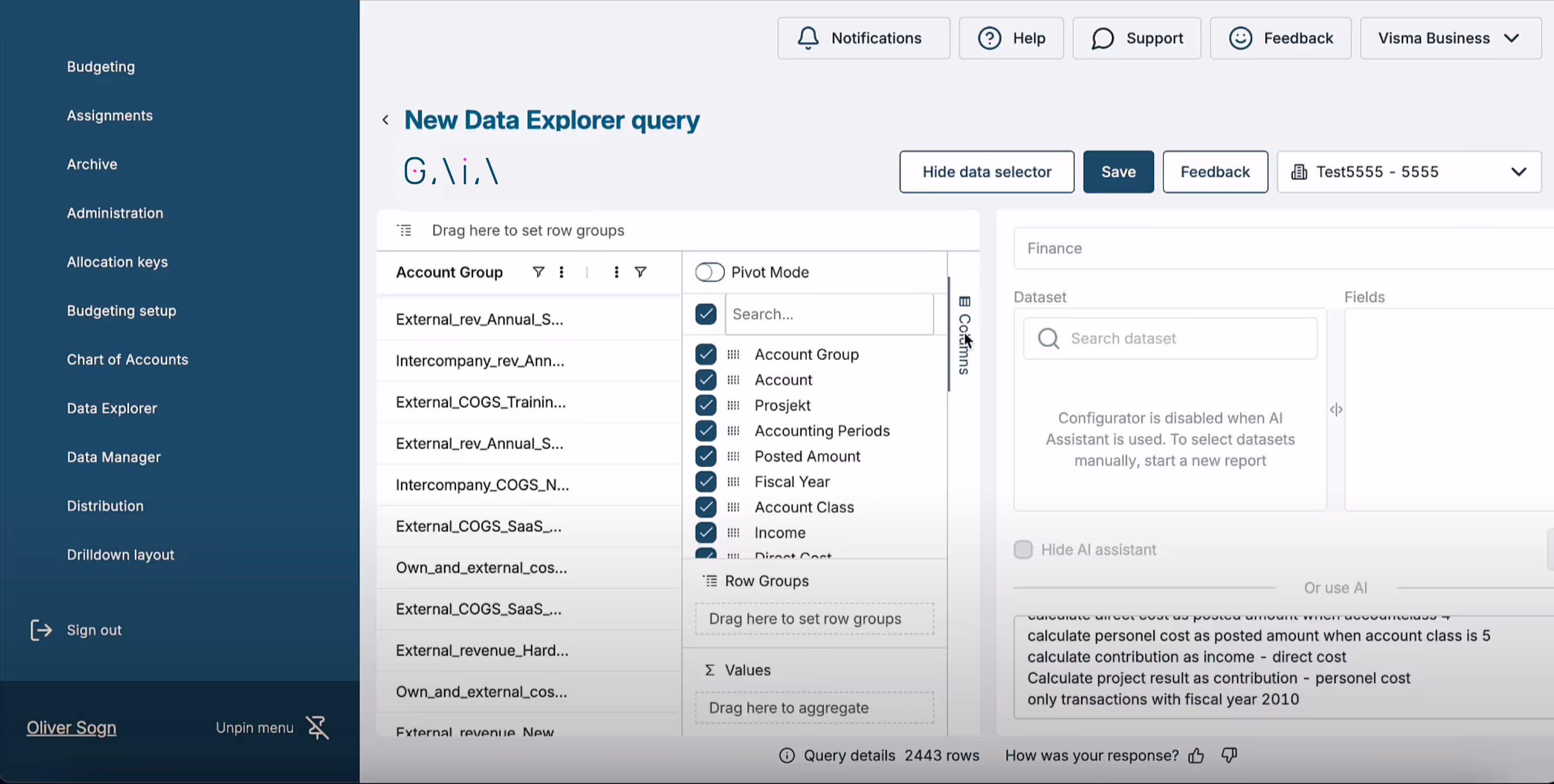Click the Query details info icon

coord(787,755)
